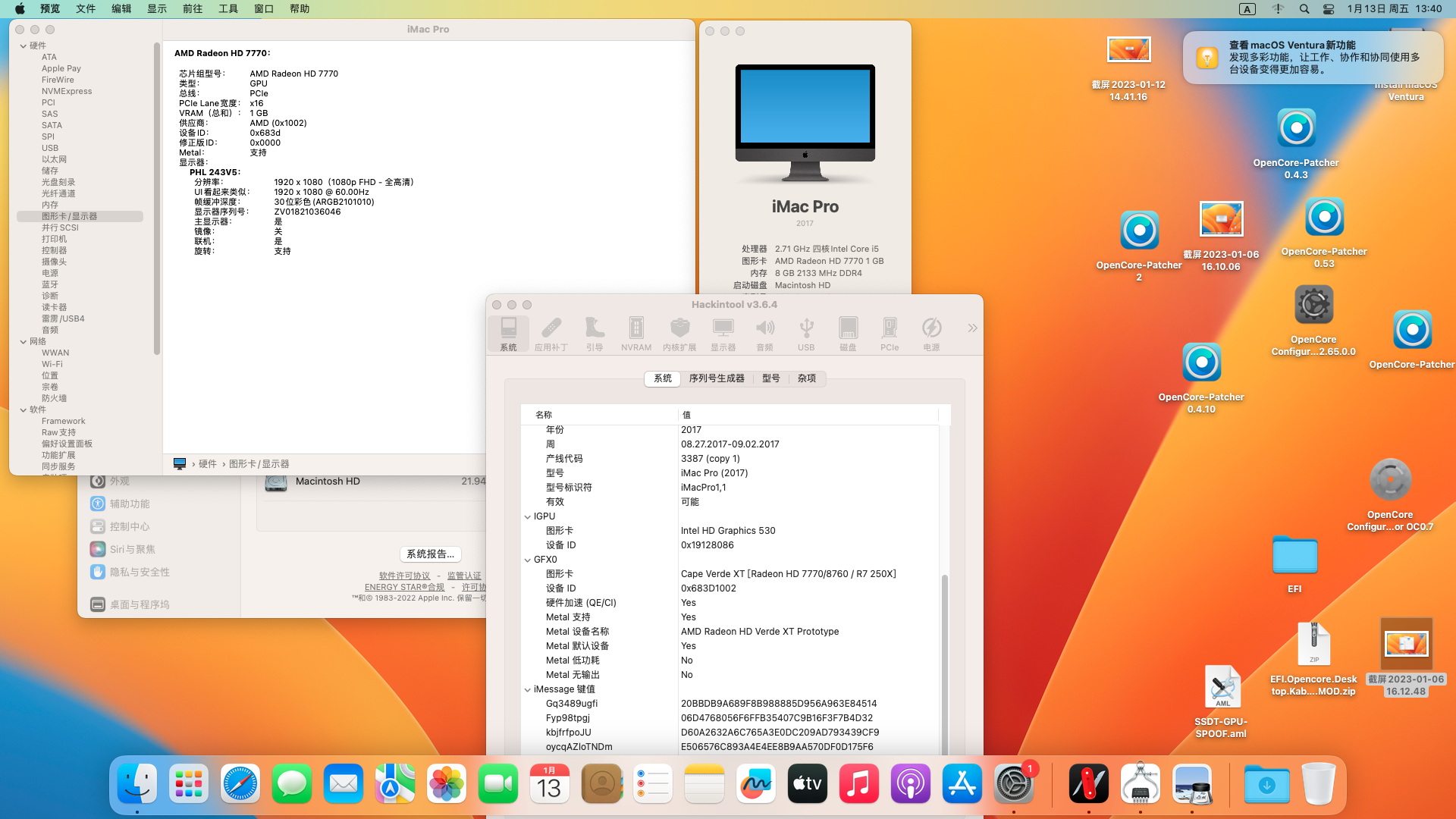Switch to the 杂项 tab
The image size is (1456, 819).
pos(807,378)
